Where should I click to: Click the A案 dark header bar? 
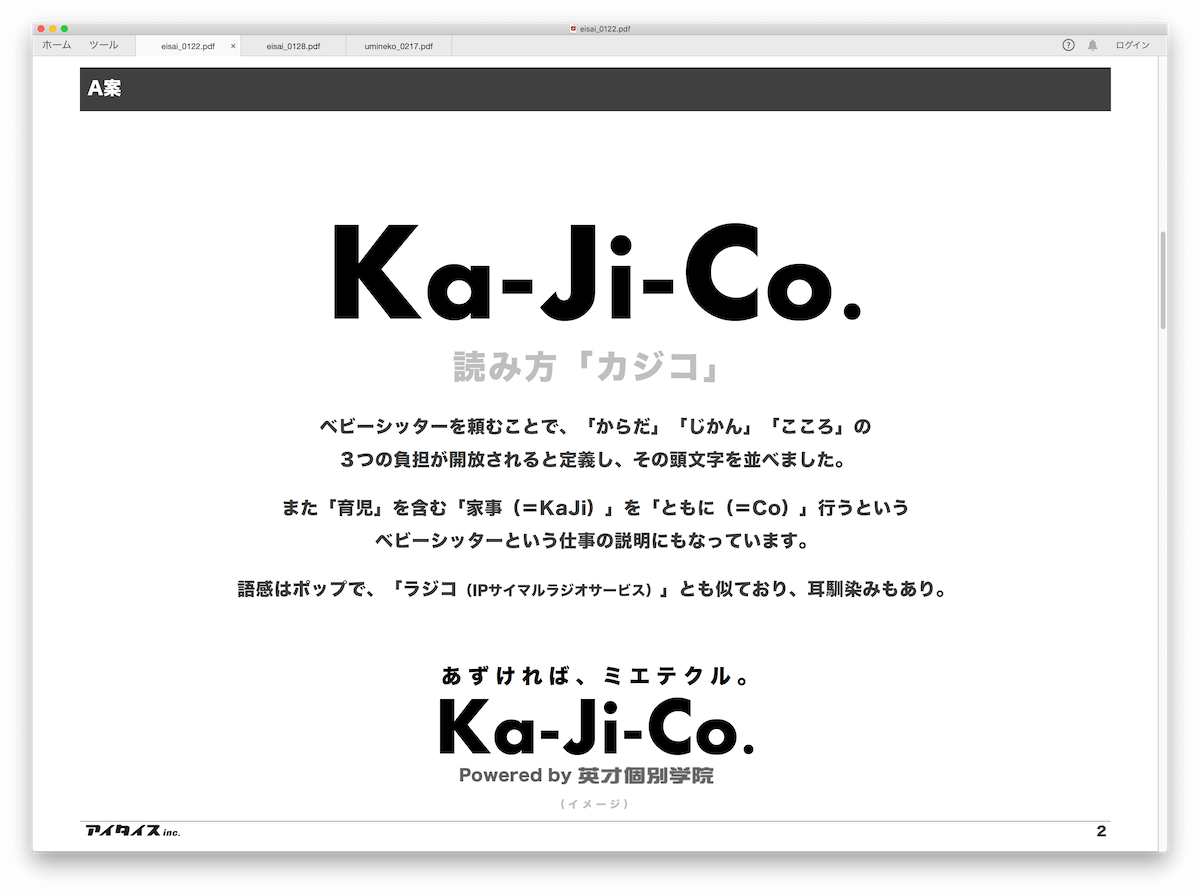click(595, 89)
